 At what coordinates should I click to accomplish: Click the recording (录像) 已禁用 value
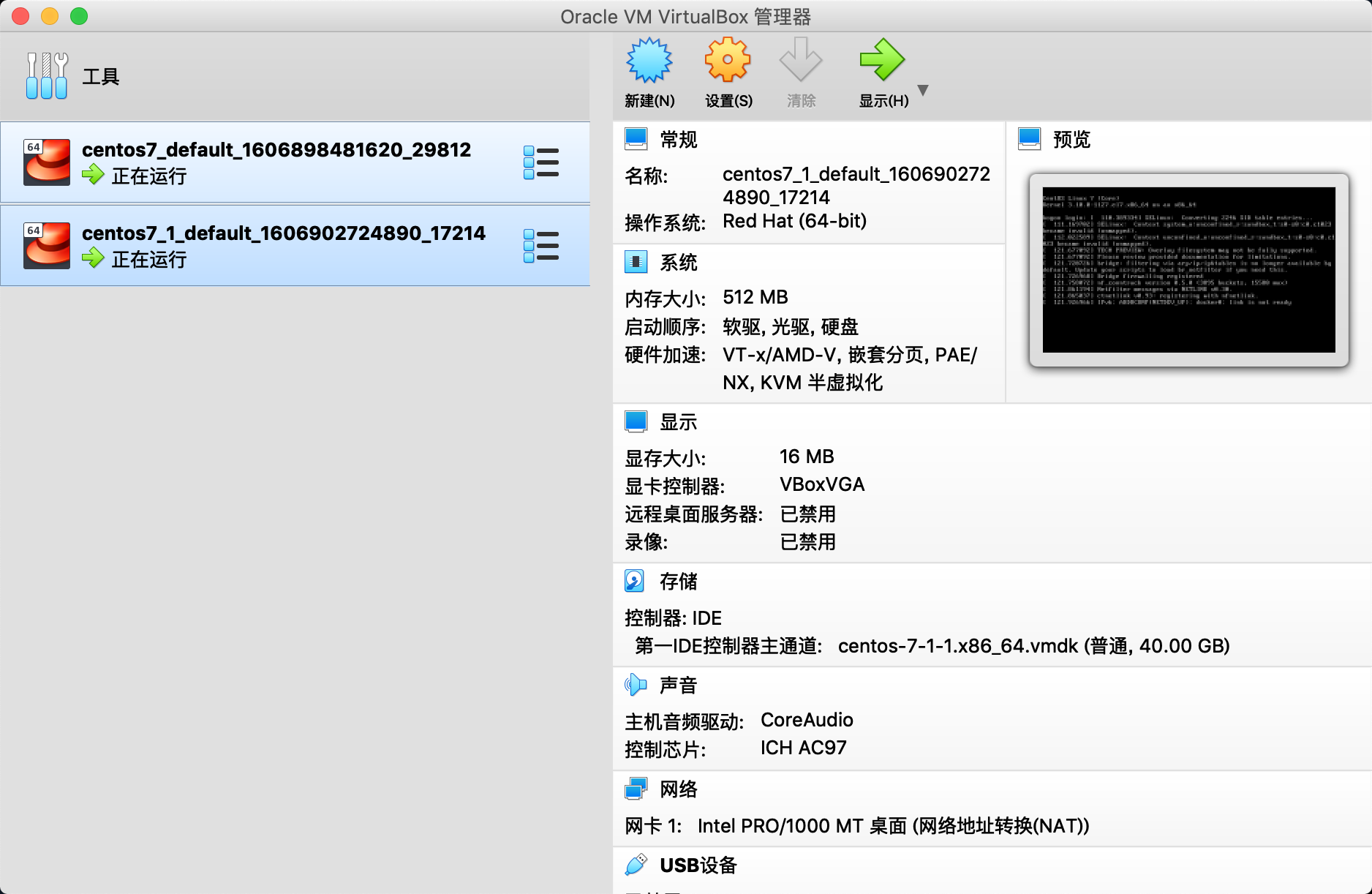[x=808, y=541]
